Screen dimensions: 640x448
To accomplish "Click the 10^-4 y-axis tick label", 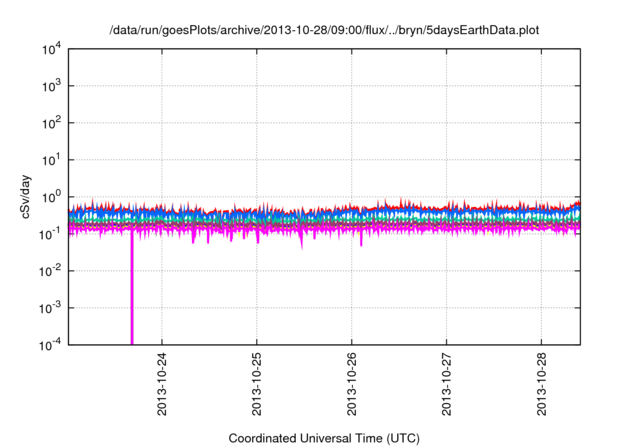I will click(51, 345).
